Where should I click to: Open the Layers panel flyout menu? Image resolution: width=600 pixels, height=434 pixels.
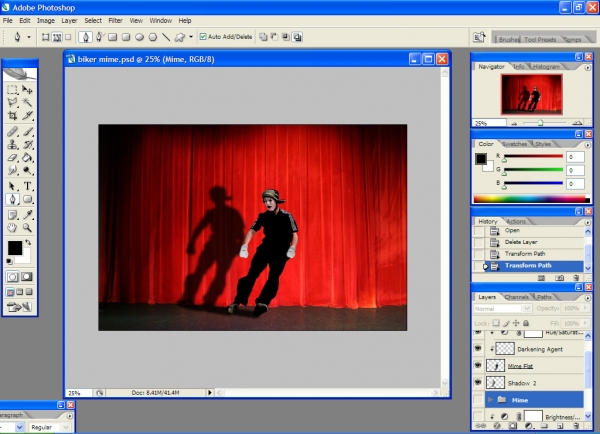coord(588,298)
